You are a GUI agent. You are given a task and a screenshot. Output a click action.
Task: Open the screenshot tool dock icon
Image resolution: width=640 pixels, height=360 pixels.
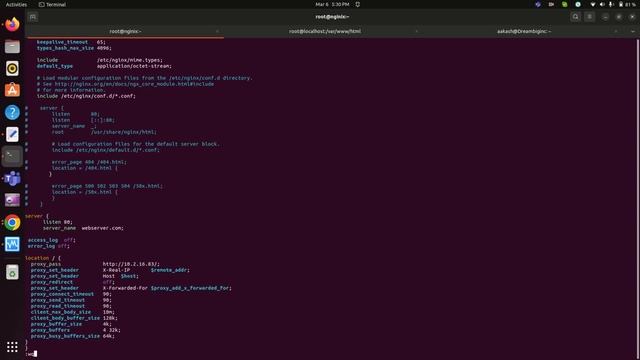click(x=12, y=200)
